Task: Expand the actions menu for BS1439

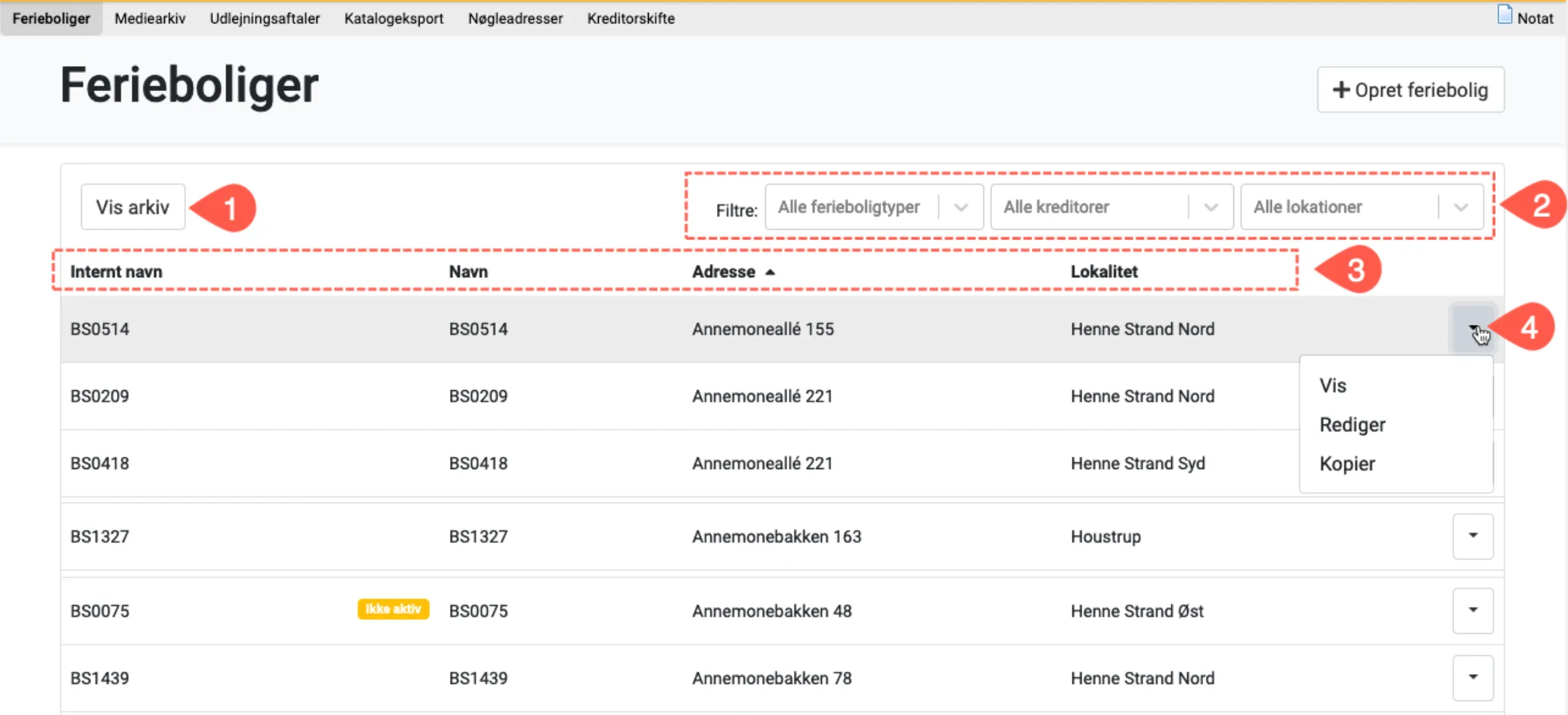Action: [1472, 677]
